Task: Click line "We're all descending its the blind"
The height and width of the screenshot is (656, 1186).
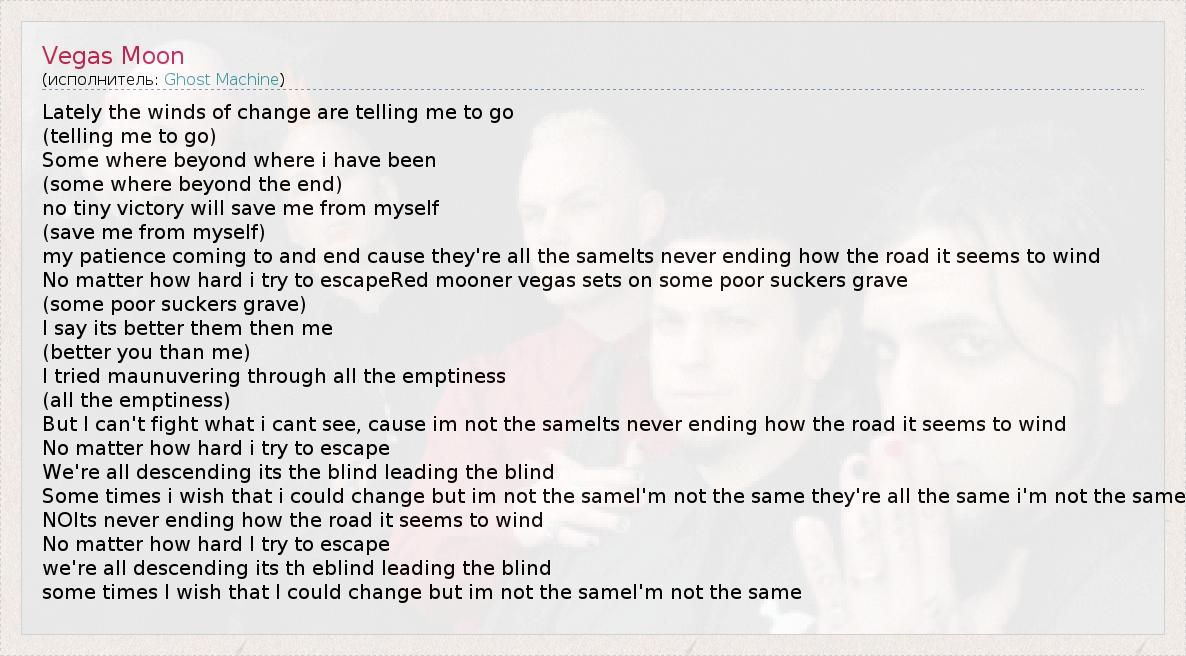Action: click(297, 472)
